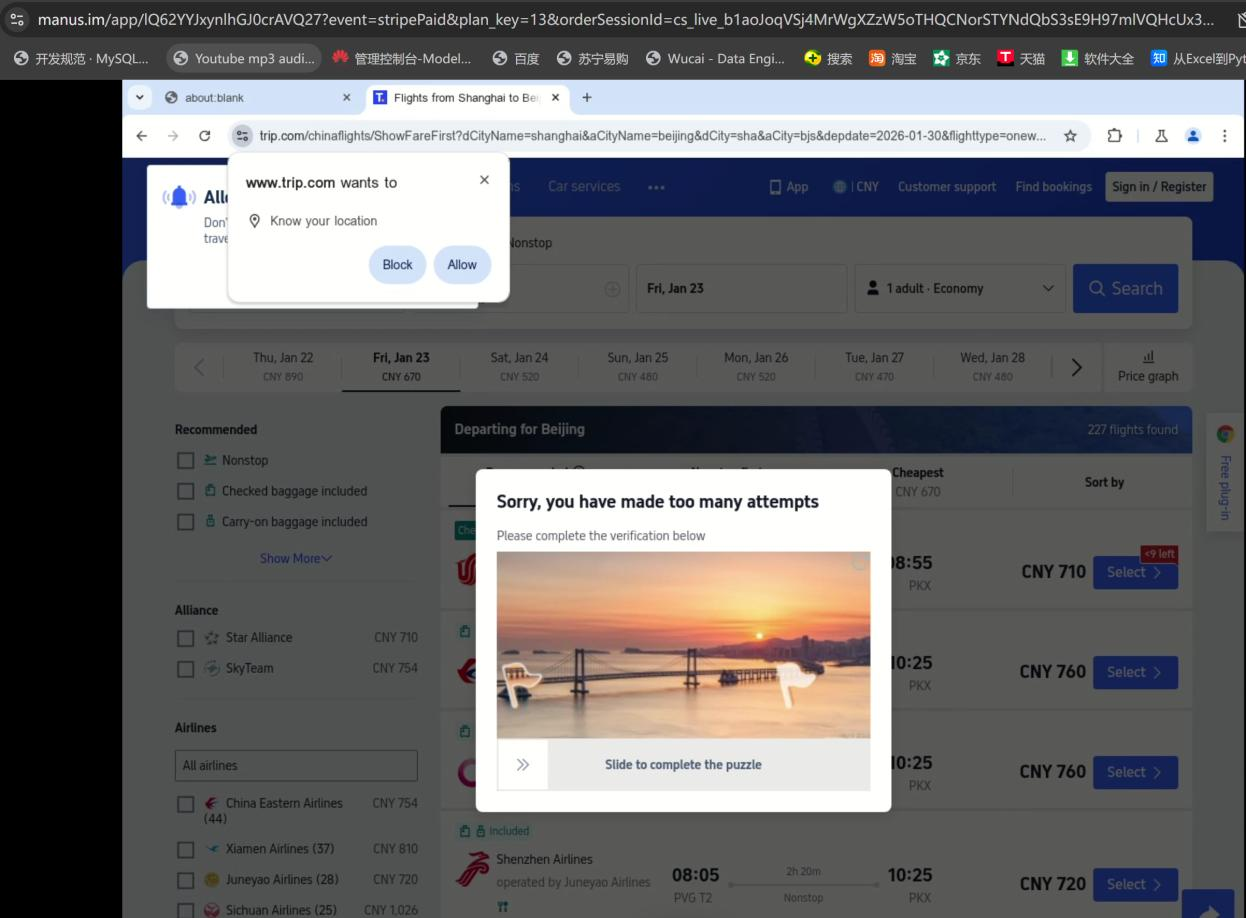
Task: Open inner browser Chrome Labs flask icon
Action: click(1162, 136)
